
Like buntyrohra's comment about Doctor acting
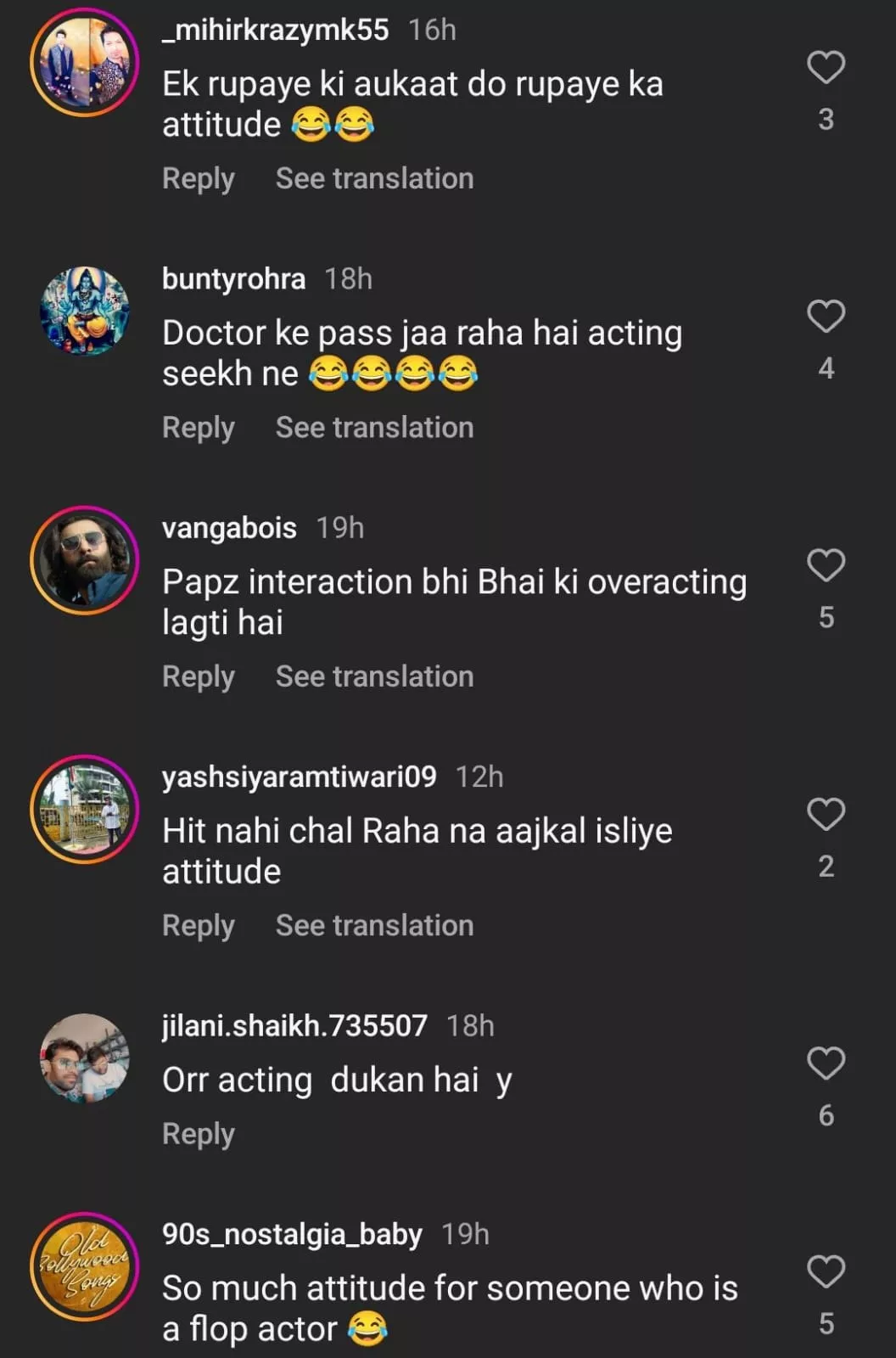coord(826,317)
